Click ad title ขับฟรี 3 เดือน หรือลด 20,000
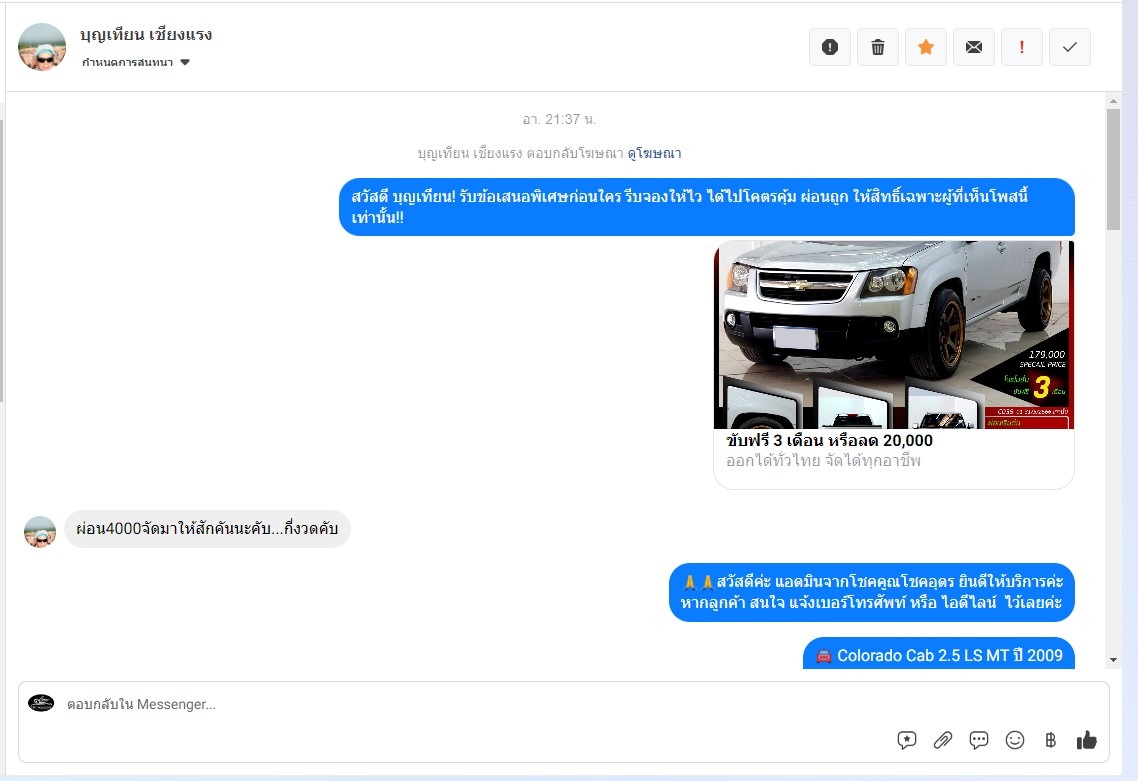The width and height of the screenshot is (1138, 781). coord(829,441)
